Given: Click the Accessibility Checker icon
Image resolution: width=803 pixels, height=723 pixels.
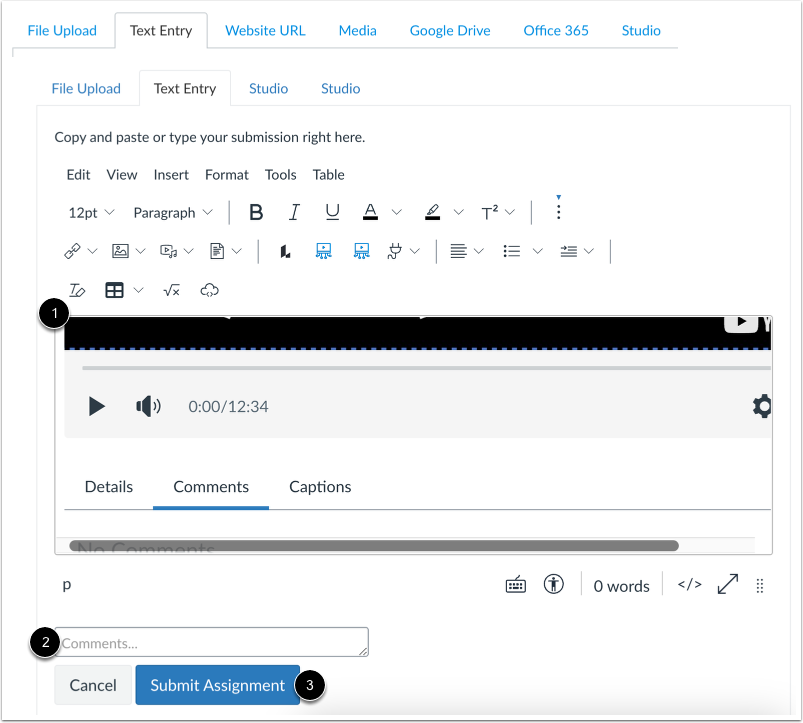Looking at the screenshot, I should [x=554, y=583].
